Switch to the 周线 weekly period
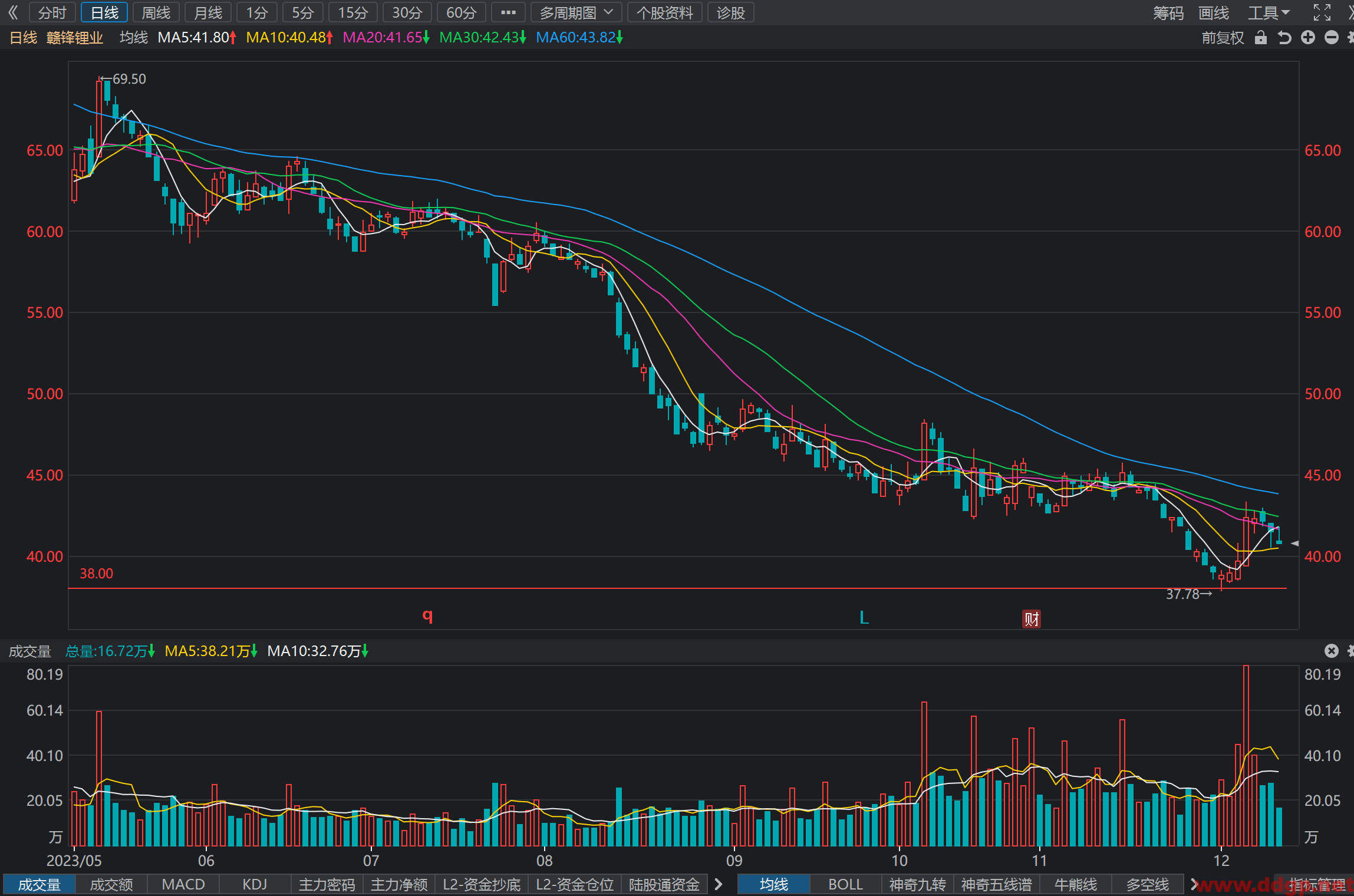Image resolution: width=1354 pixels, height=896 pixels. (156, 12)
